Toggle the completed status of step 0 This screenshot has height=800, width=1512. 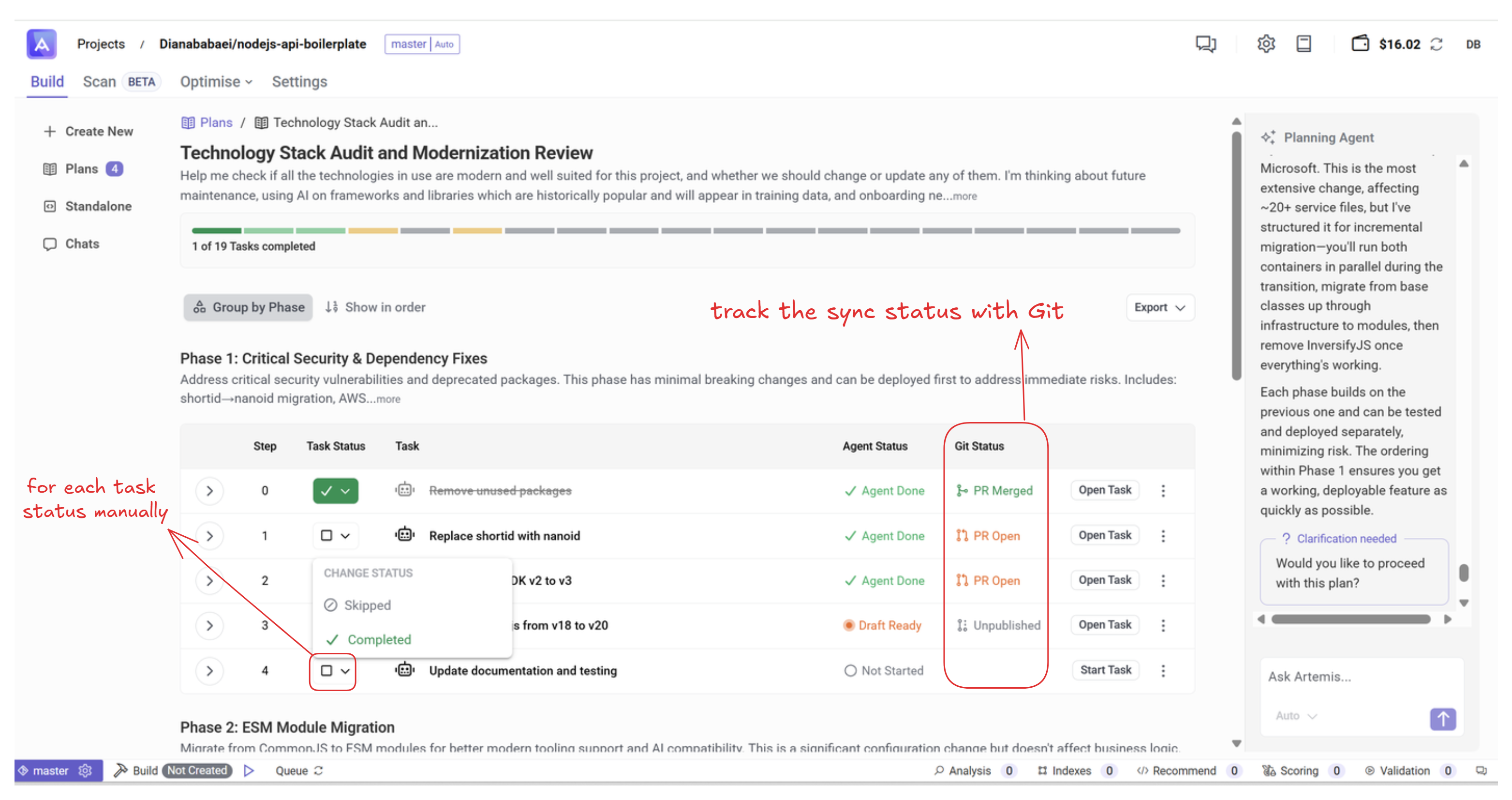point(327,490)
